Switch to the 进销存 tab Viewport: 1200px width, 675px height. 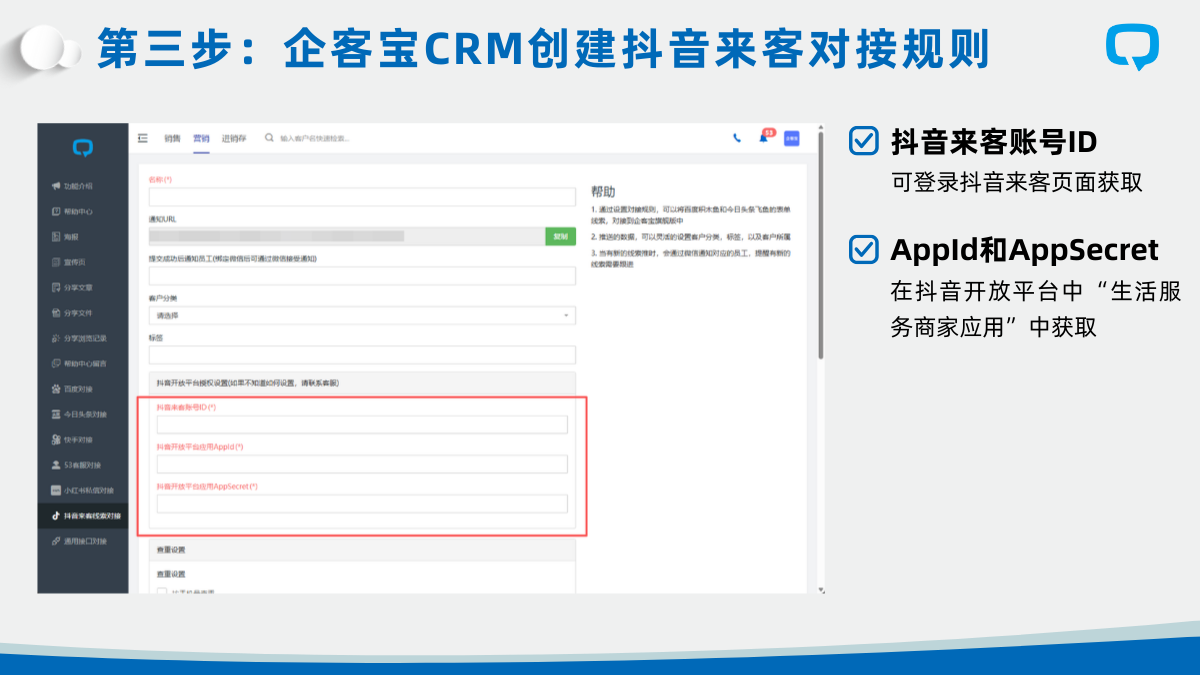(234, 138)
